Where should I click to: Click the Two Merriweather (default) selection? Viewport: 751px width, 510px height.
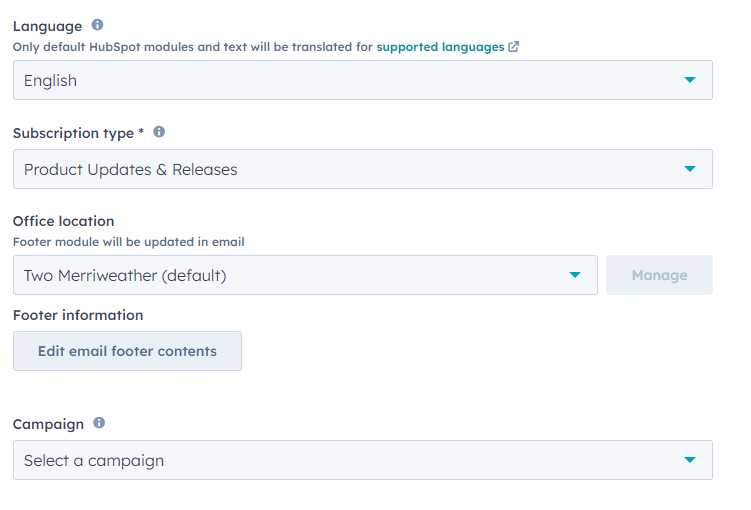point(125,275)
